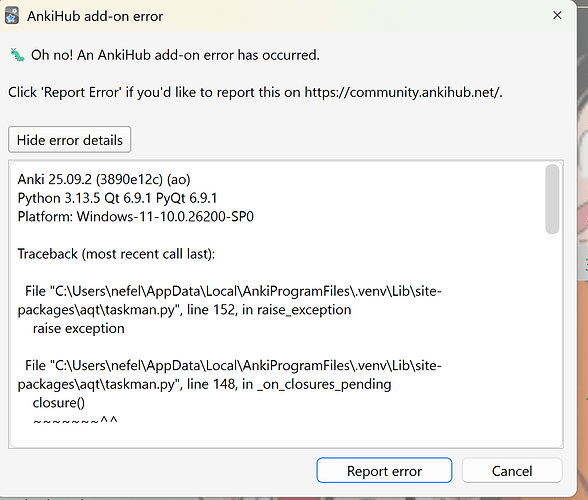588x500 pixels.
Task: Click the green bug emoji icon
Action: coord(17,55)
